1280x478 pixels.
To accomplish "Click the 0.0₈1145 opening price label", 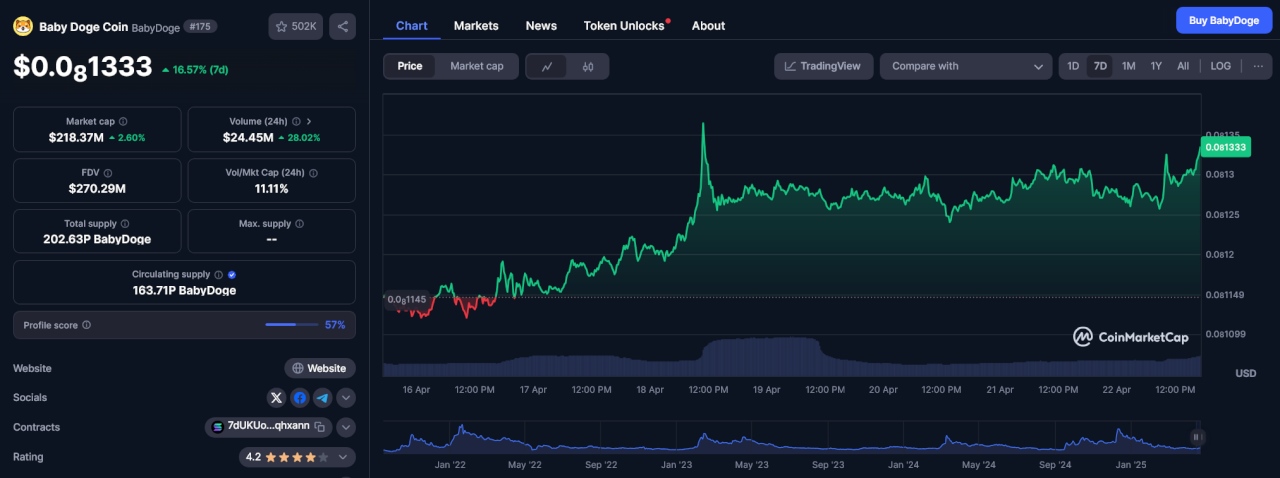I will point(407,299).
